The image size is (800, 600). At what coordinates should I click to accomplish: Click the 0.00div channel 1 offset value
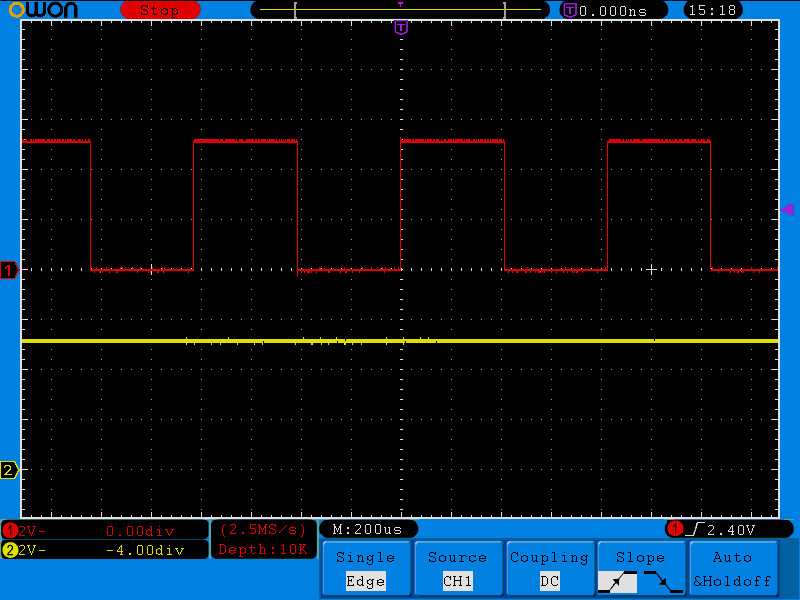pos(140,531)
